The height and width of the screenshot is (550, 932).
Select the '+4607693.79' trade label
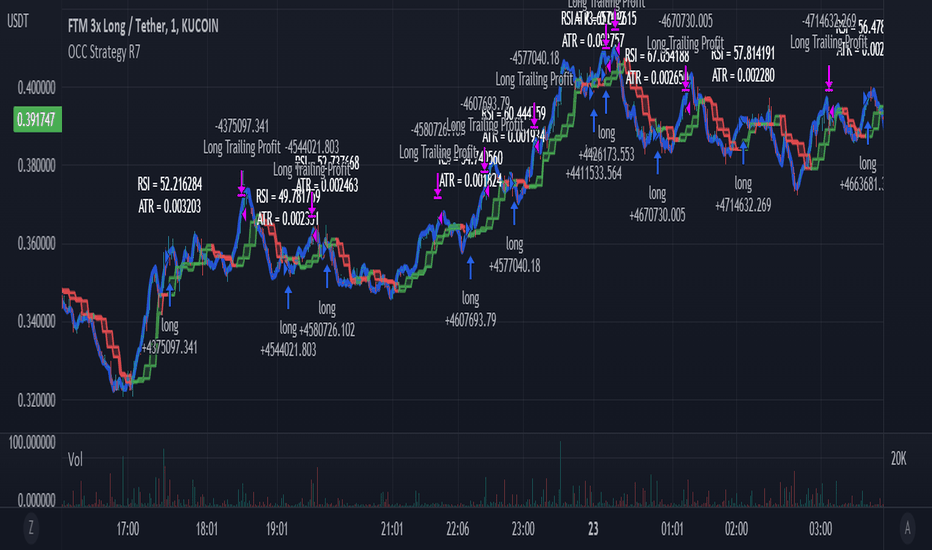point(470,320)
